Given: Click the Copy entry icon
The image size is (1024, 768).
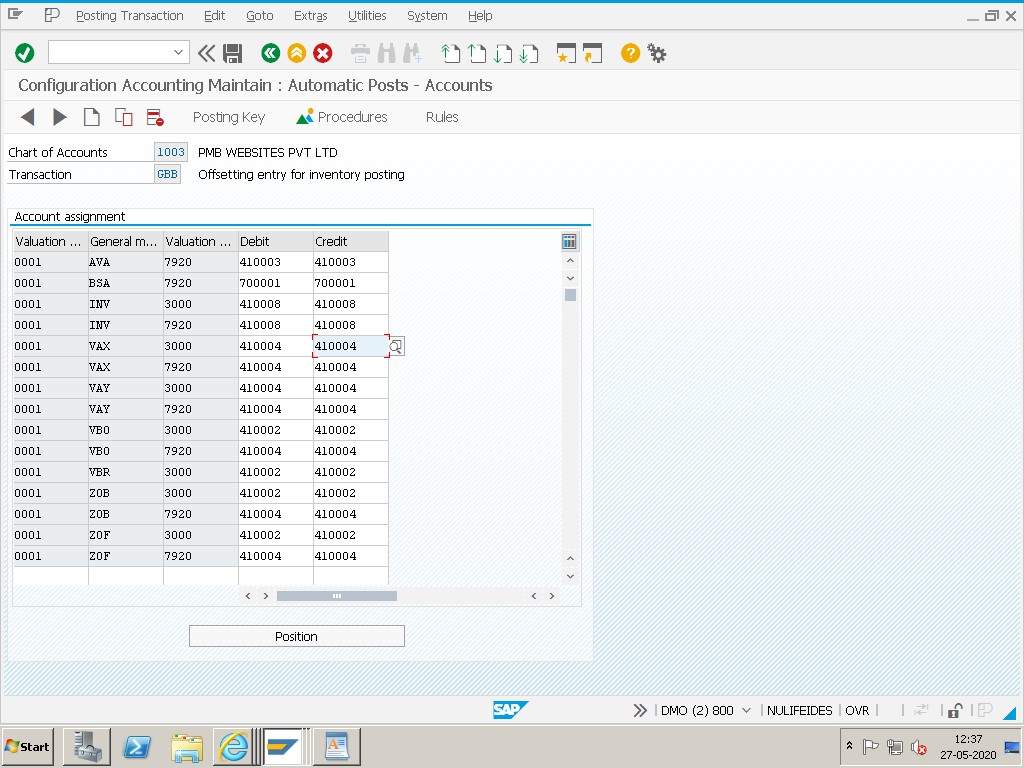Looking at the screenshot, I should [123, 117].
